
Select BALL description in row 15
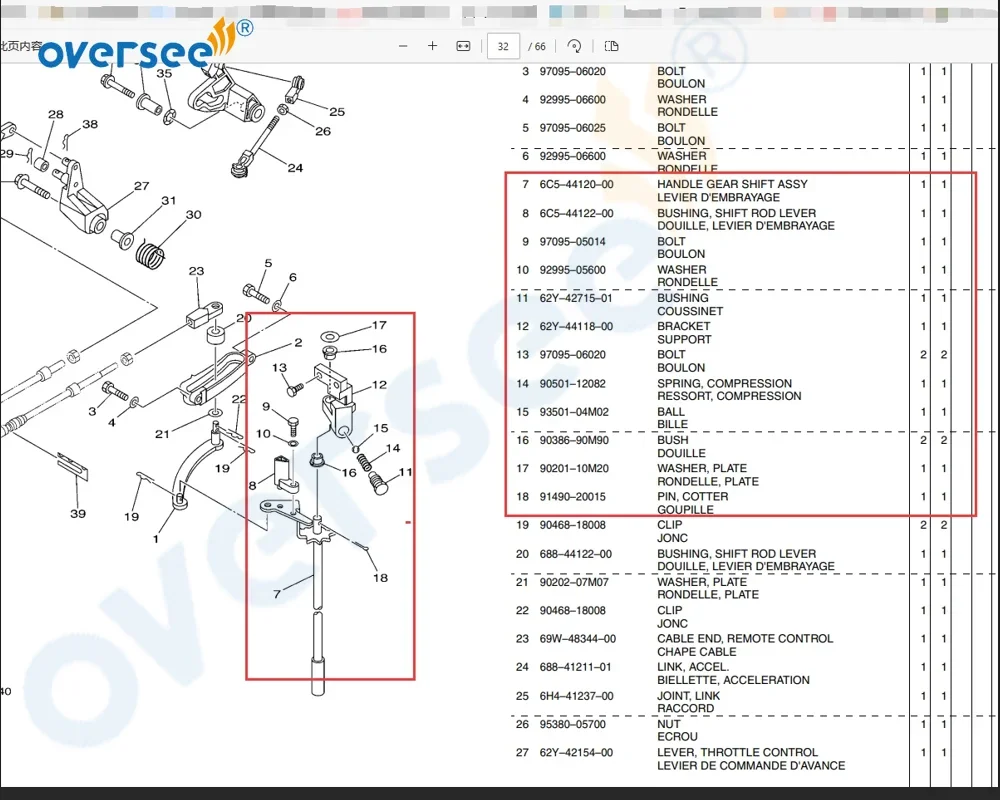tap(671, 412)
